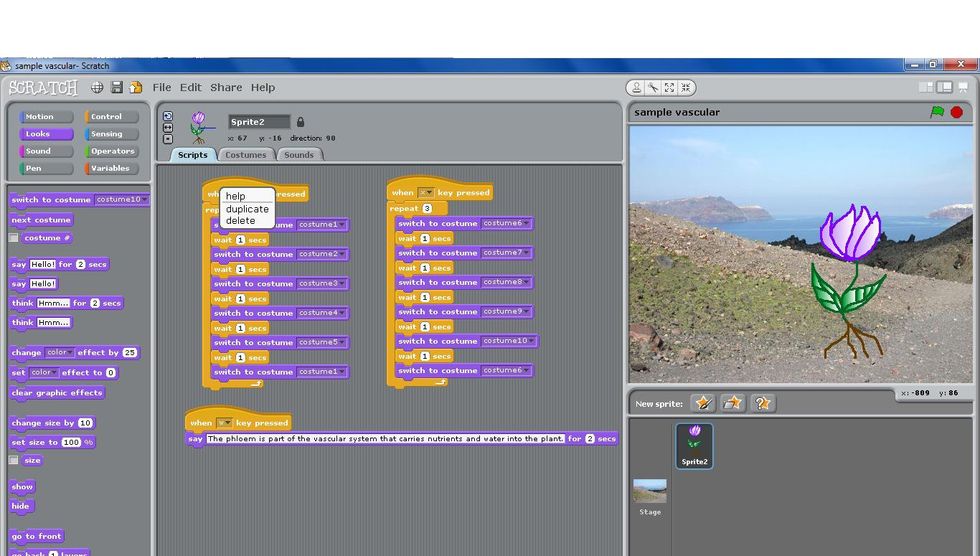Open the Control blocks category
Image resolution: width=980 pixels, height=556 pixels.
pyautogui.click(x=106, y=117)
